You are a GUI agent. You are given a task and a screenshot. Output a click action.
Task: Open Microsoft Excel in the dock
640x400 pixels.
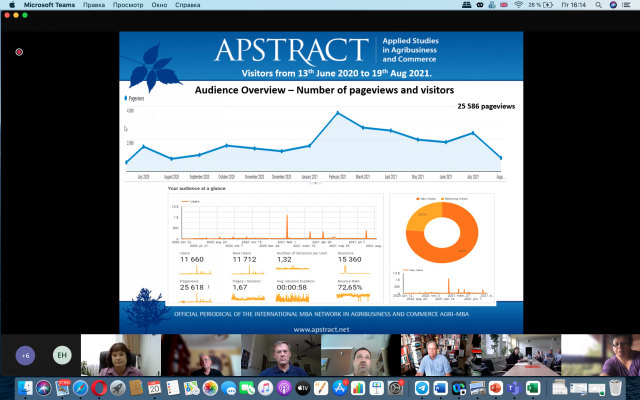[533, 388]
